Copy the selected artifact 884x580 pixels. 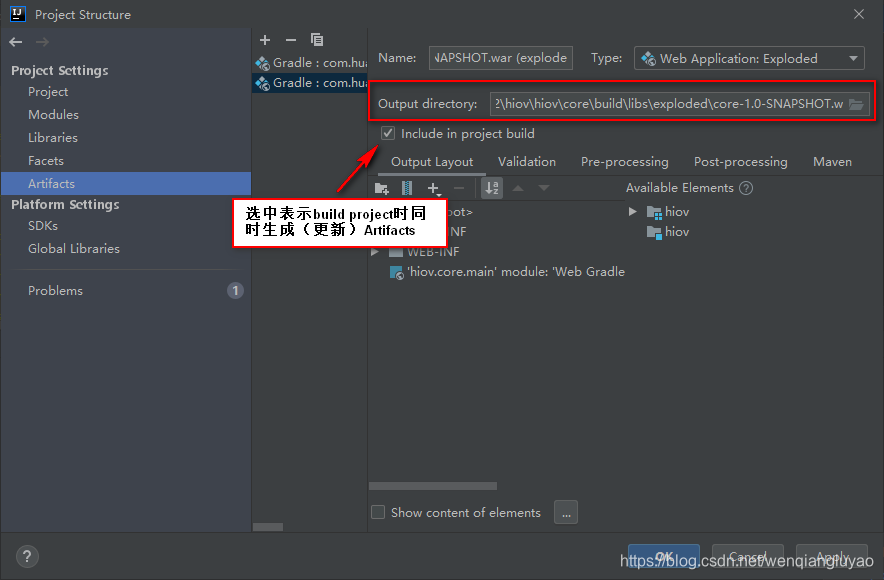pyautogui.click(x=317, y=39)
